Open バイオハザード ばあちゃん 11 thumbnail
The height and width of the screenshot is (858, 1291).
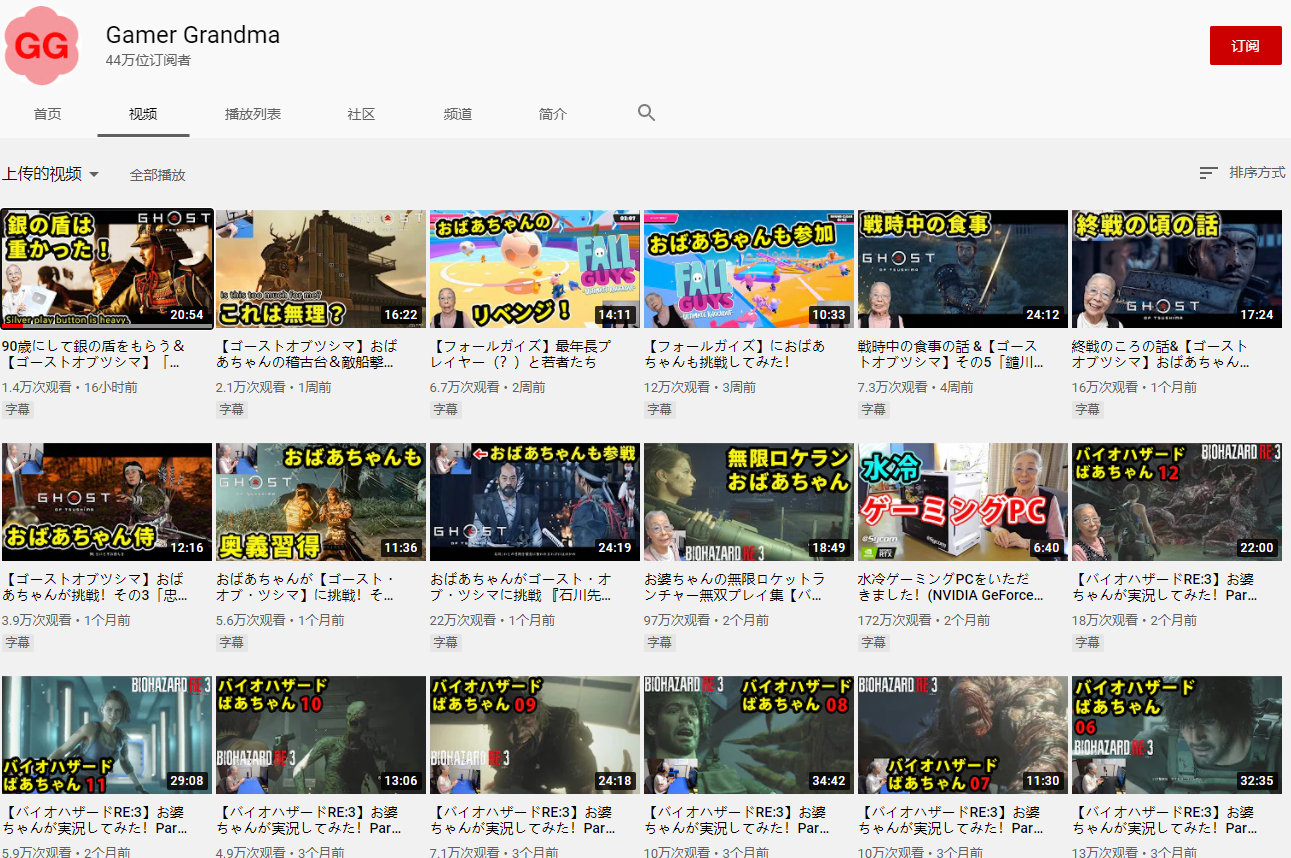click(107, 735)
